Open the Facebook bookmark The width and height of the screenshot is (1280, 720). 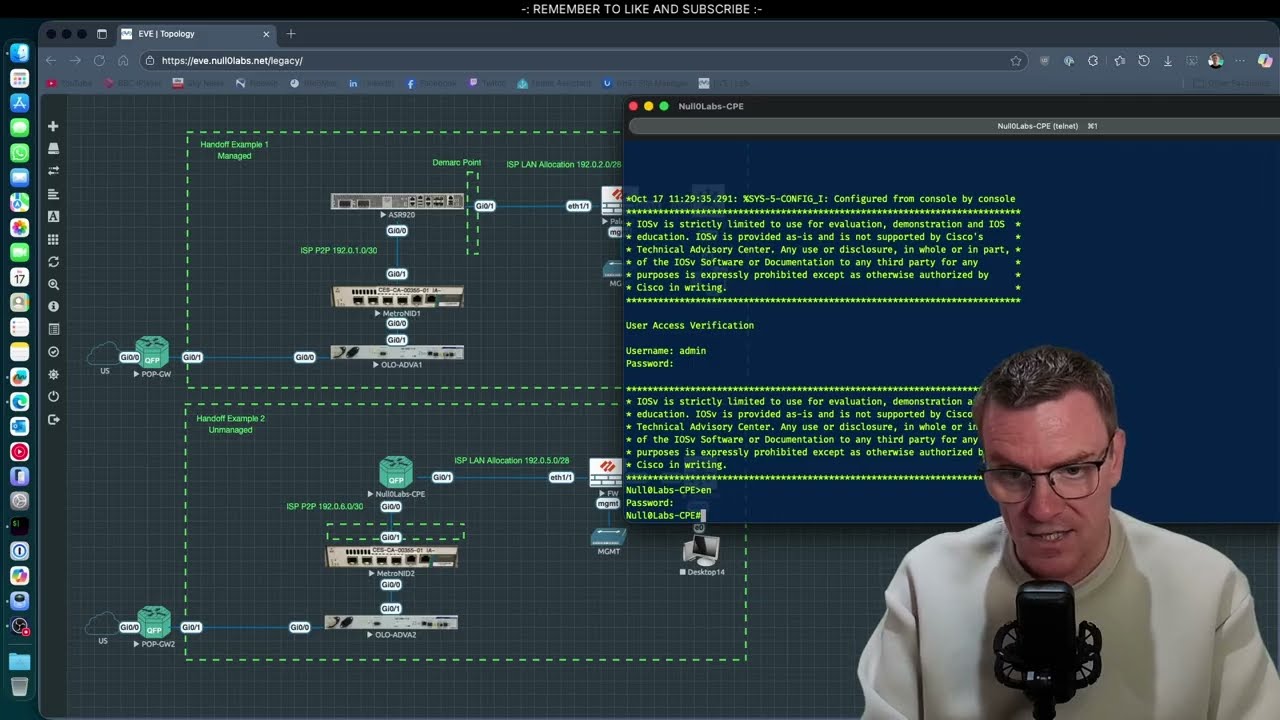tap(431, 83)
